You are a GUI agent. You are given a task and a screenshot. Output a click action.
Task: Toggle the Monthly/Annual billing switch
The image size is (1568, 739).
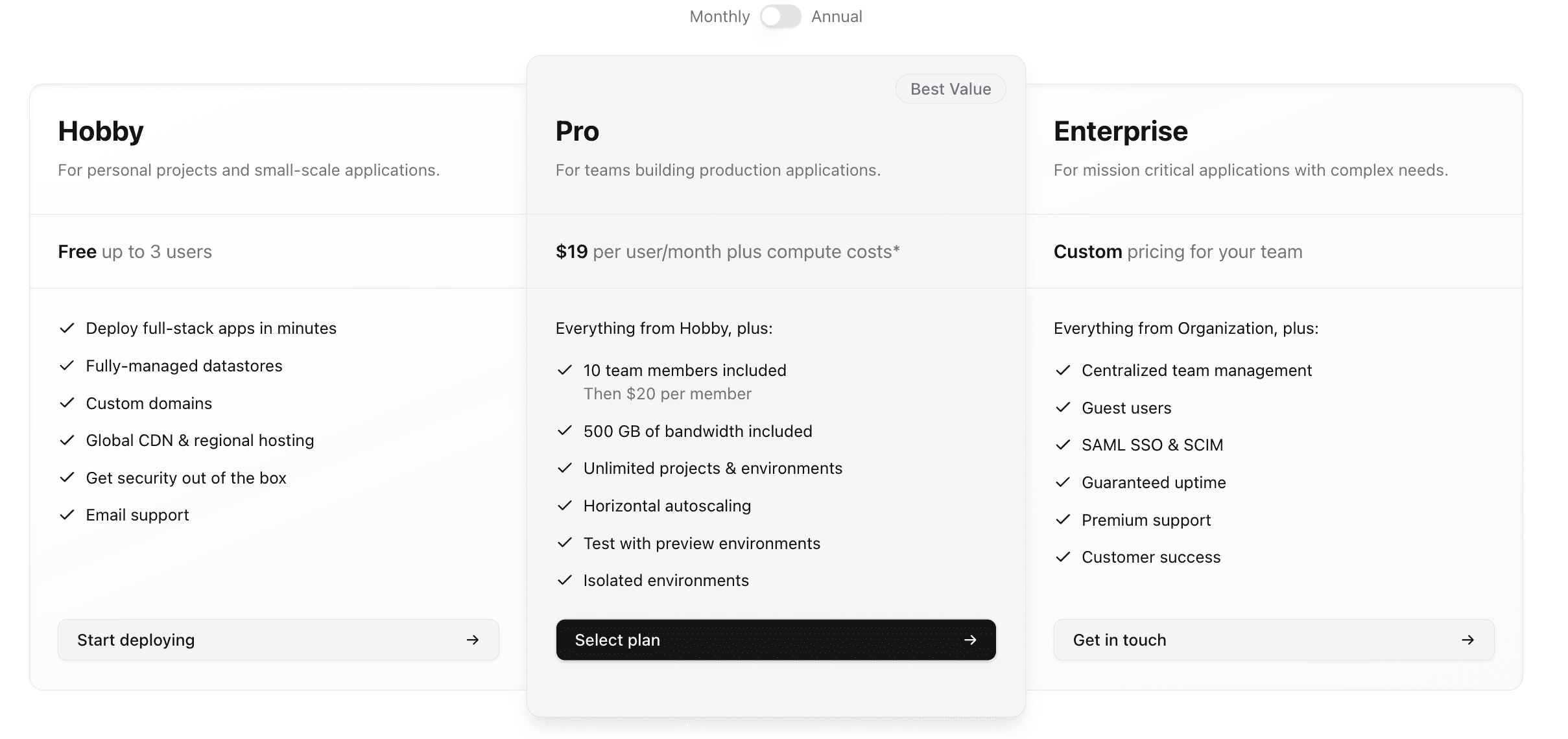[x=780, y=17]
